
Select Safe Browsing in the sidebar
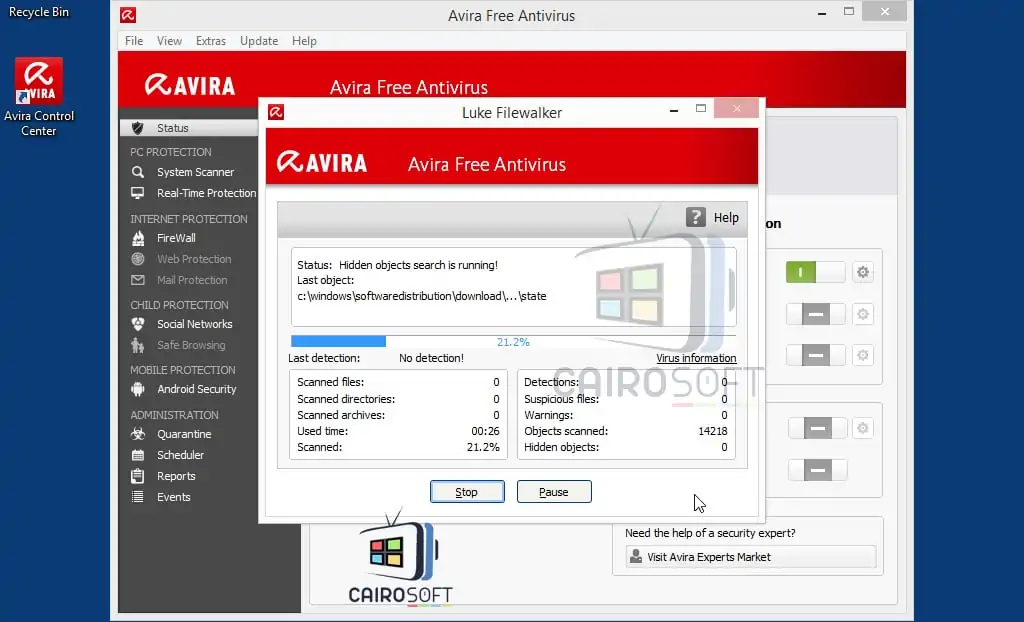pos(191,344)
